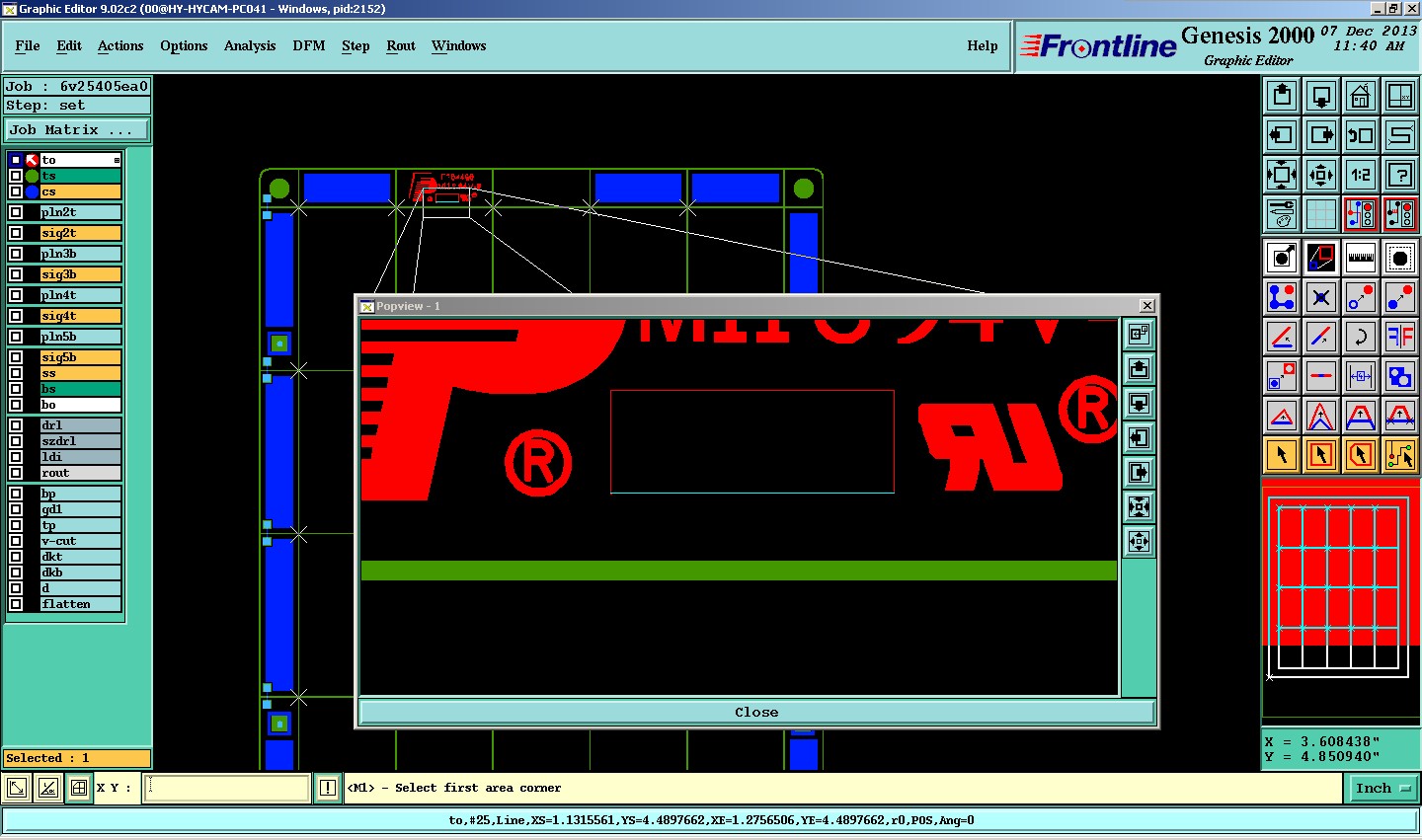
Task: Click the pan down icon
Action: pyautogui.click(x=1321, y=96)
